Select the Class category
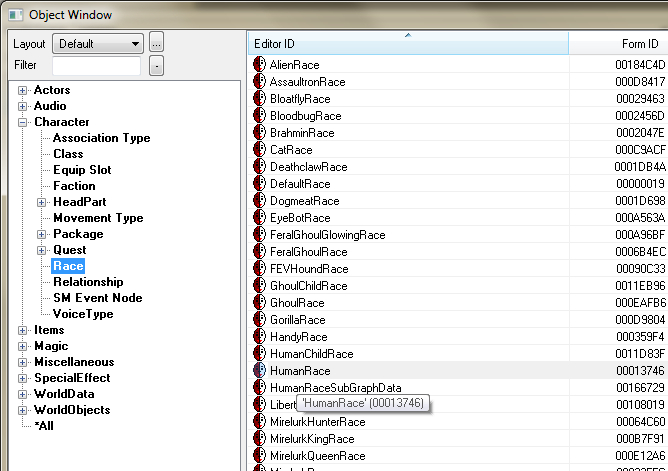The height and width of the screenshot is (471, 668). pos(68,154)
